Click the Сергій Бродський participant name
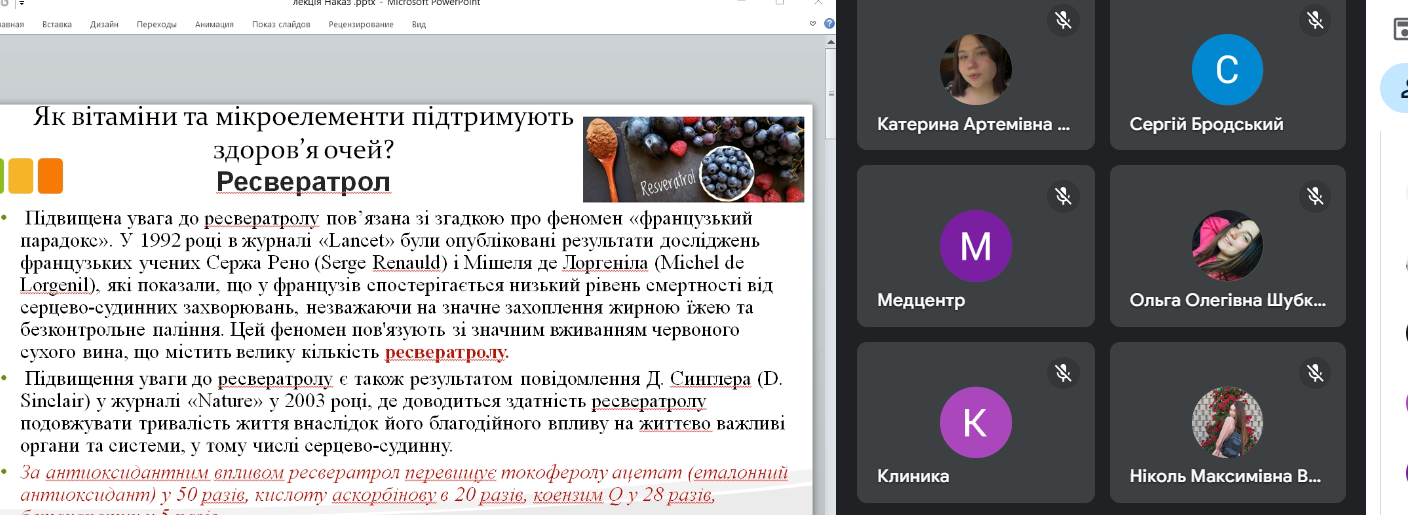1408x515 pixels. [x=1206, y=125]
